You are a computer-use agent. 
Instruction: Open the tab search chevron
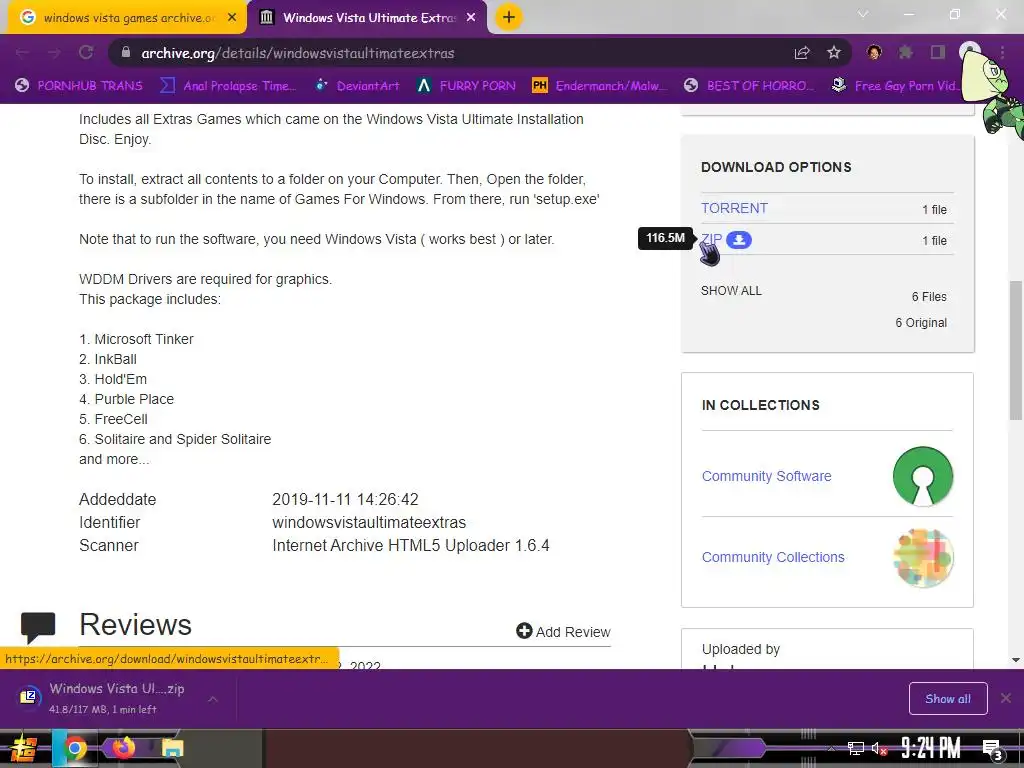tap(863, 14)
